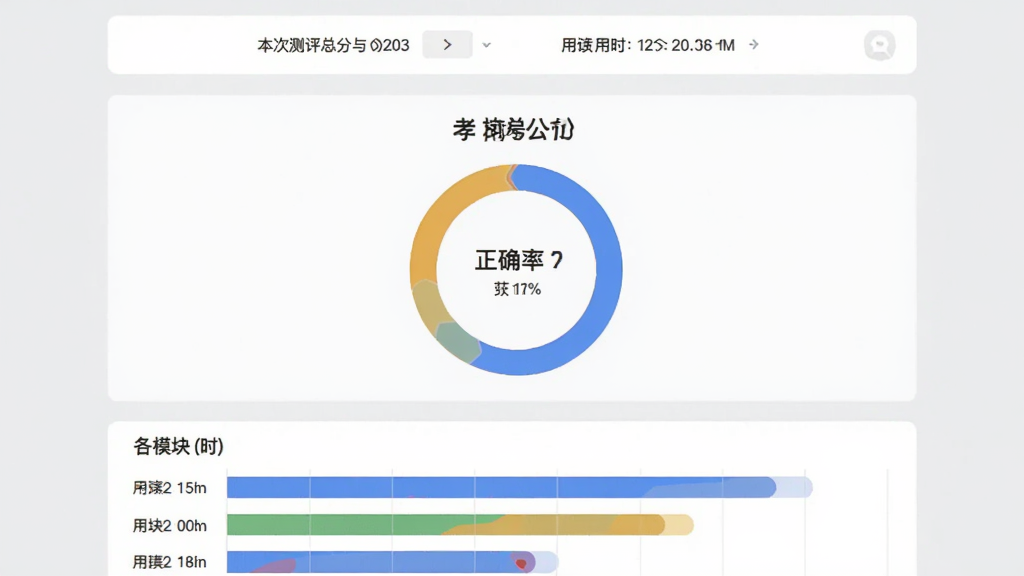This screenshot has width=1024, height=576.
Task: Click the heading above the donut chart
Action: 514,130
